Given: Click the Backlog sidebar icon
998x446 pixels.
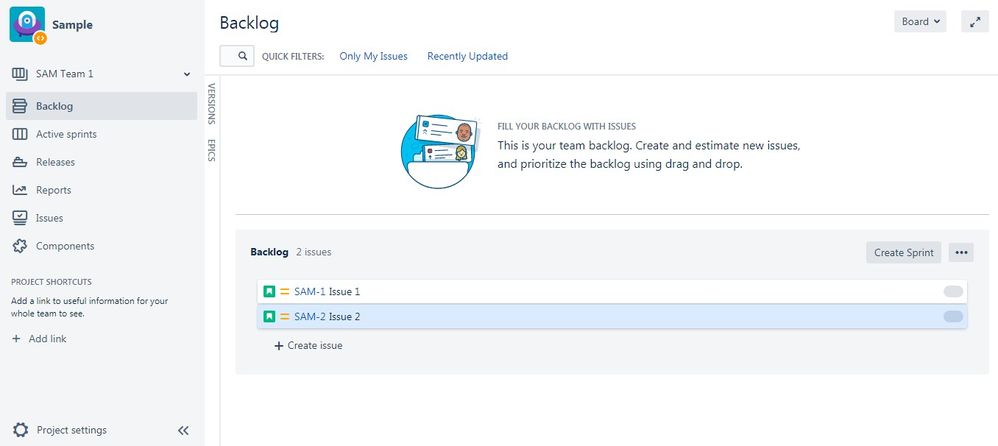Looking at the screenshot, I should click(x=20, y=106).
